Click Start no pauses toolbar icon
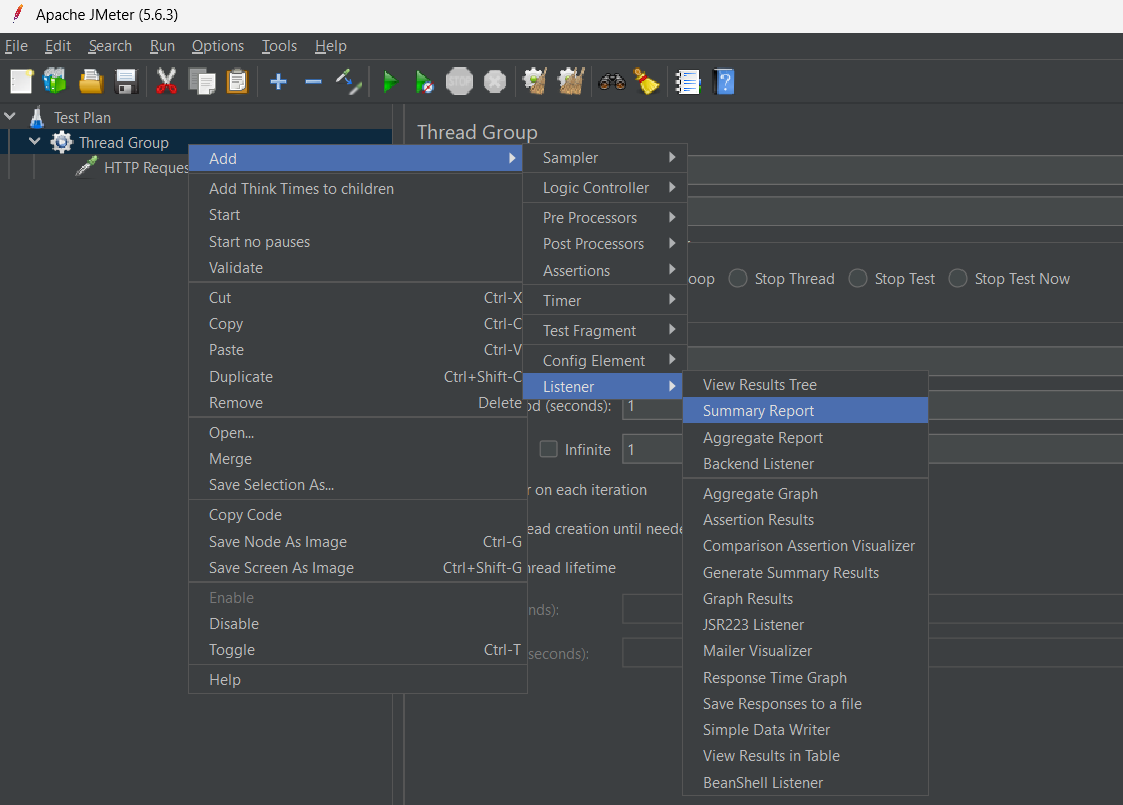1123x805 pixels. tap(425, 82)
